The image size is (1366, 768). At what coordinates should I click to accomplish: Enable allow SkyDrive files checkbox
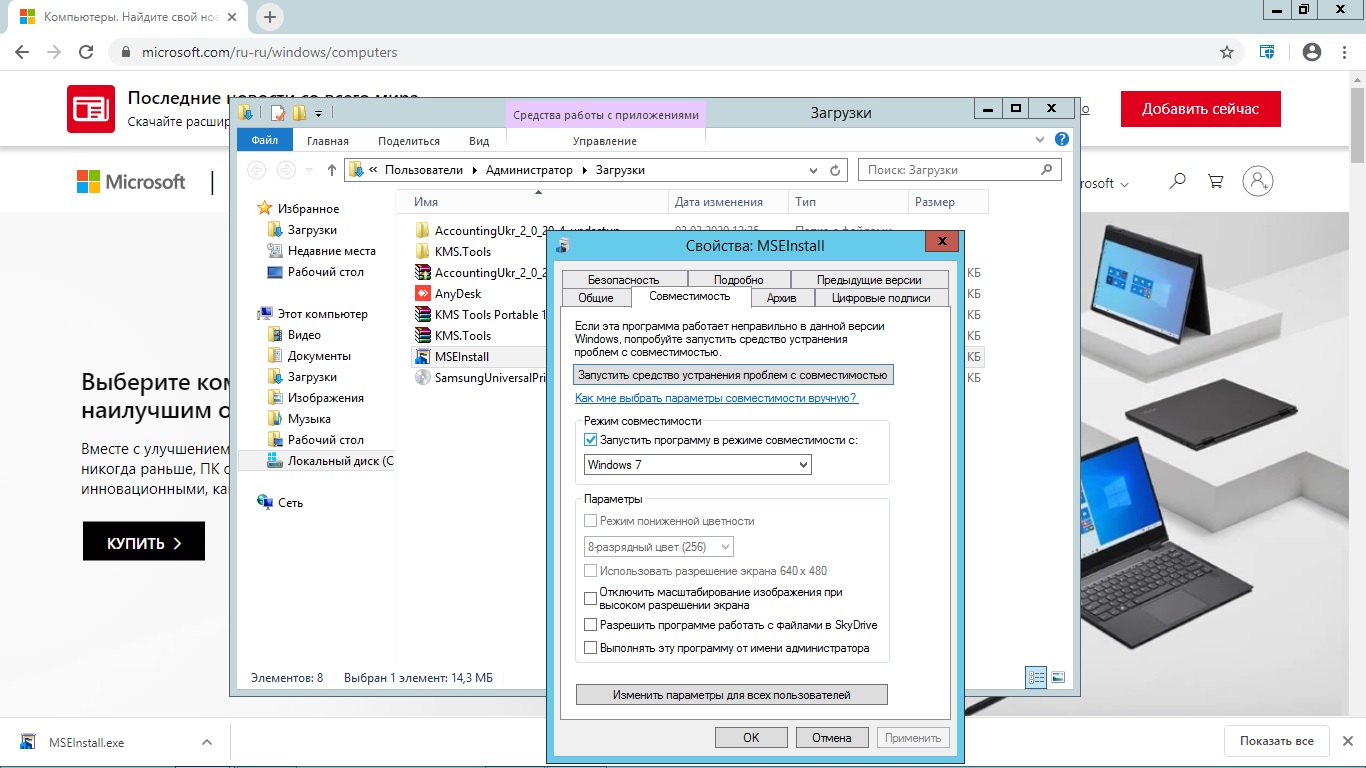(590, 625)
